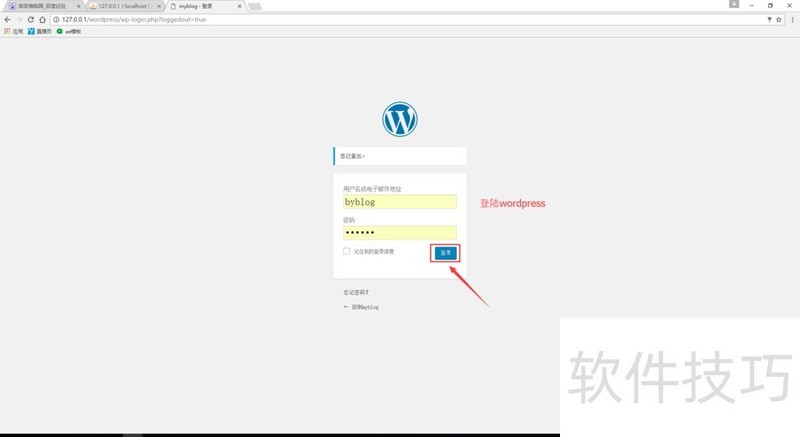This screenshot has width=800, height=437.
Task: Bookmark this page with the star icon
Action: [779, 19]
